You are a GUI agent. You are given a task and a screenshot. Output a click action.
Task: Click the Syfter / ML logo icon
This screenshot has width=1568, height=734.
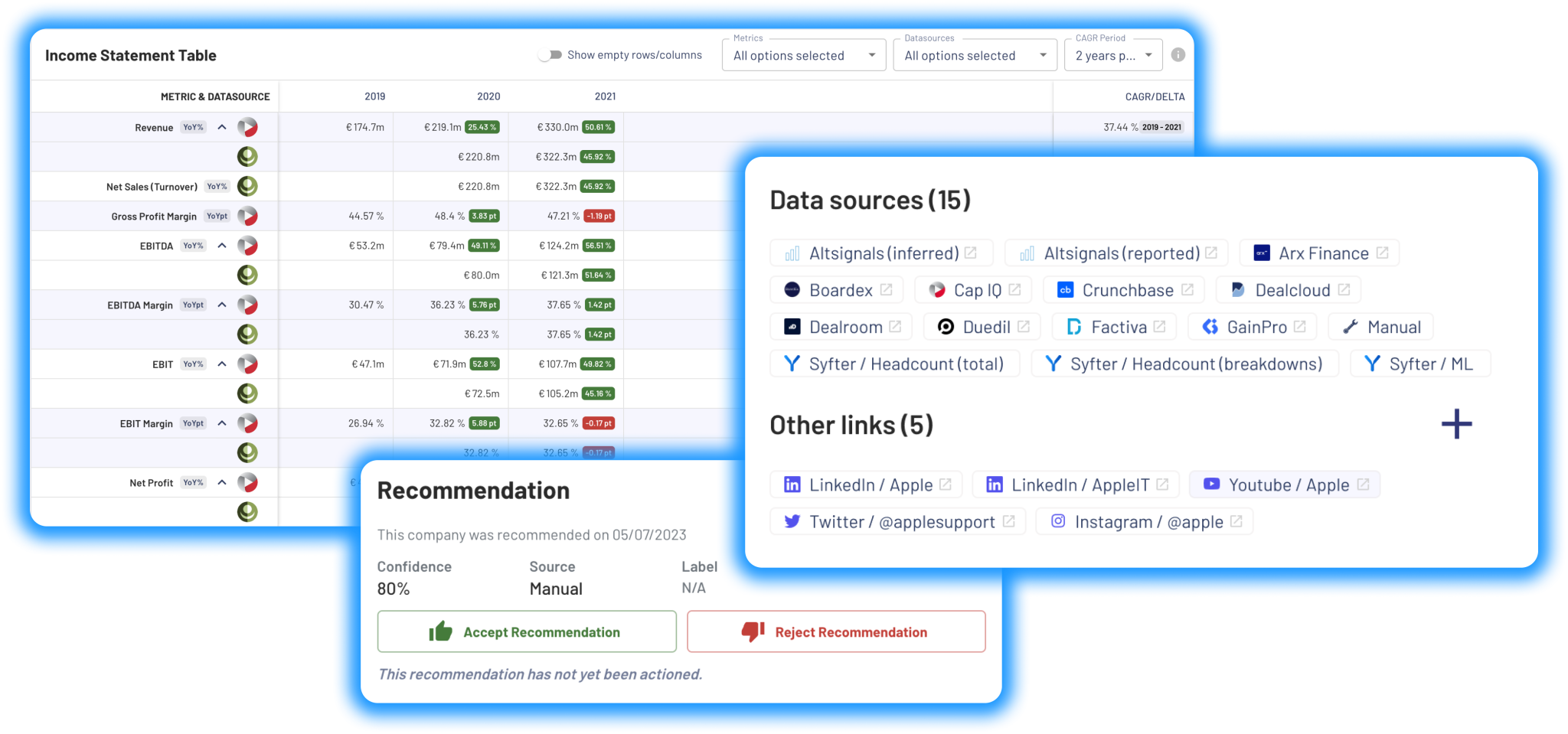coord(1372,364)
